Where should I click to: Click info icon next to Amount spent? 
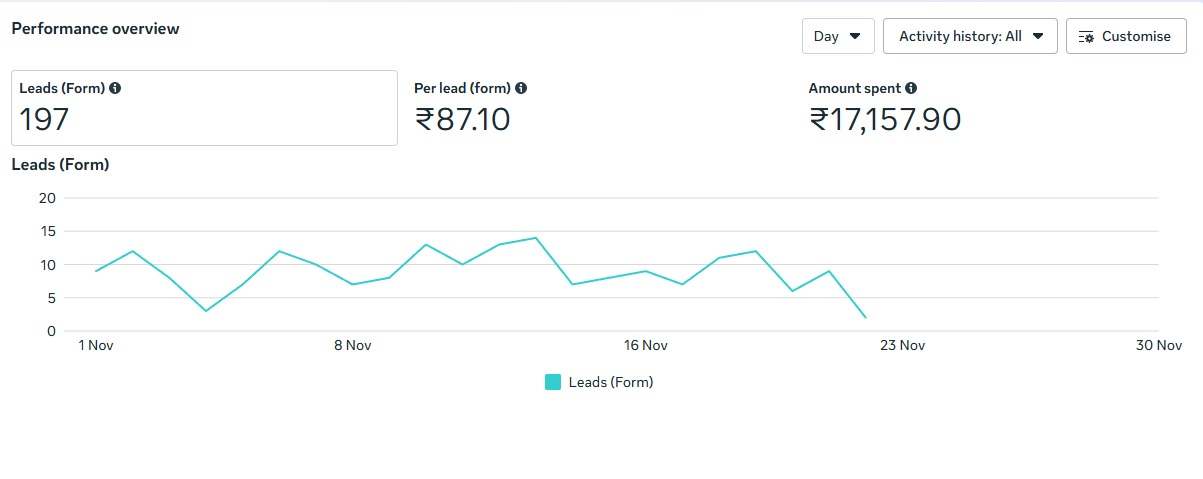[911, 88]
